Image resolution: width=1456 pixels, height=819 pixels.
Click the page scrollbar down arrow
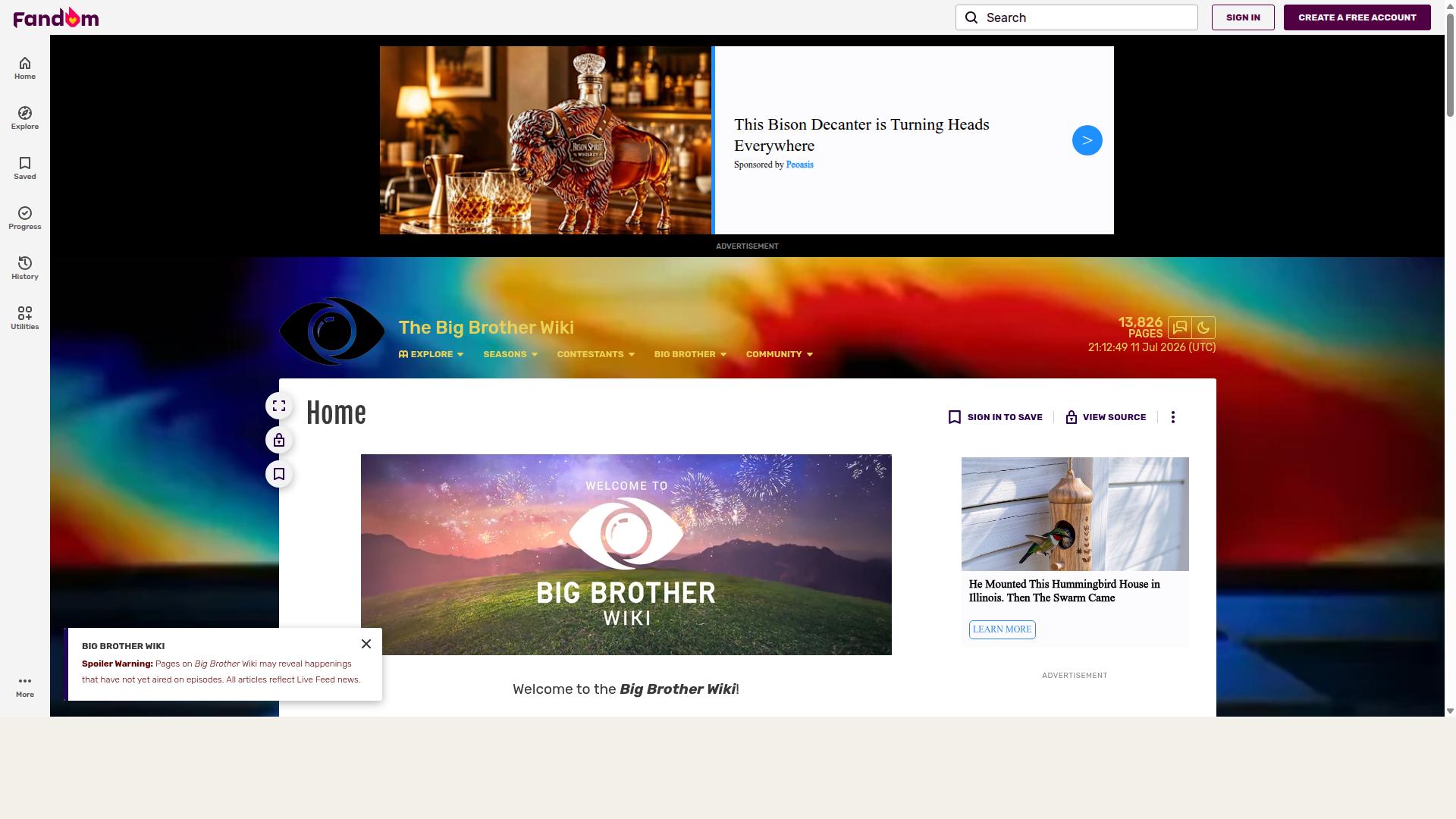[x=1450, y=711]
